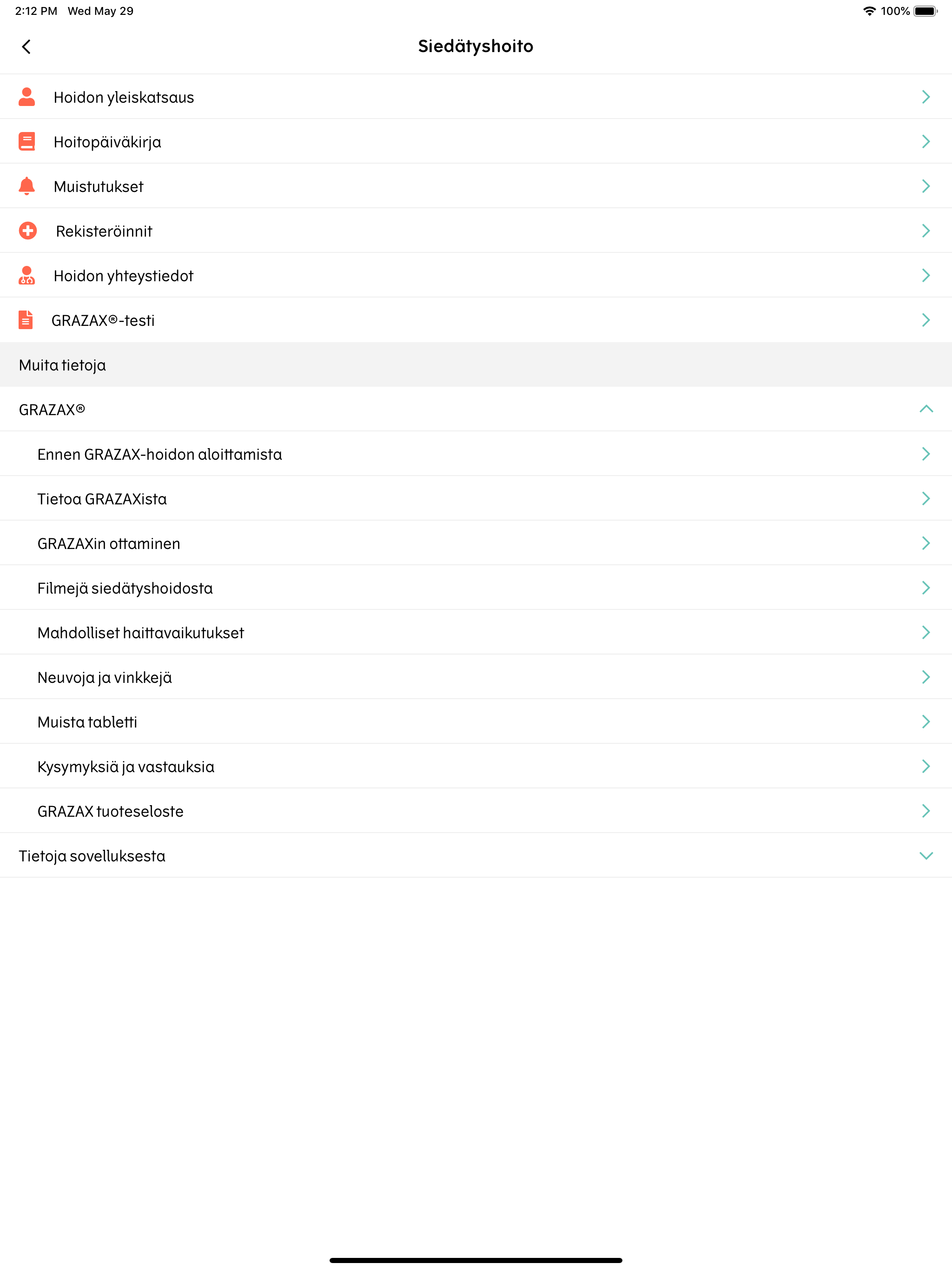
Task: Click the book icon for Hoitopäiväkirja
Action: [x=26, y=141]
